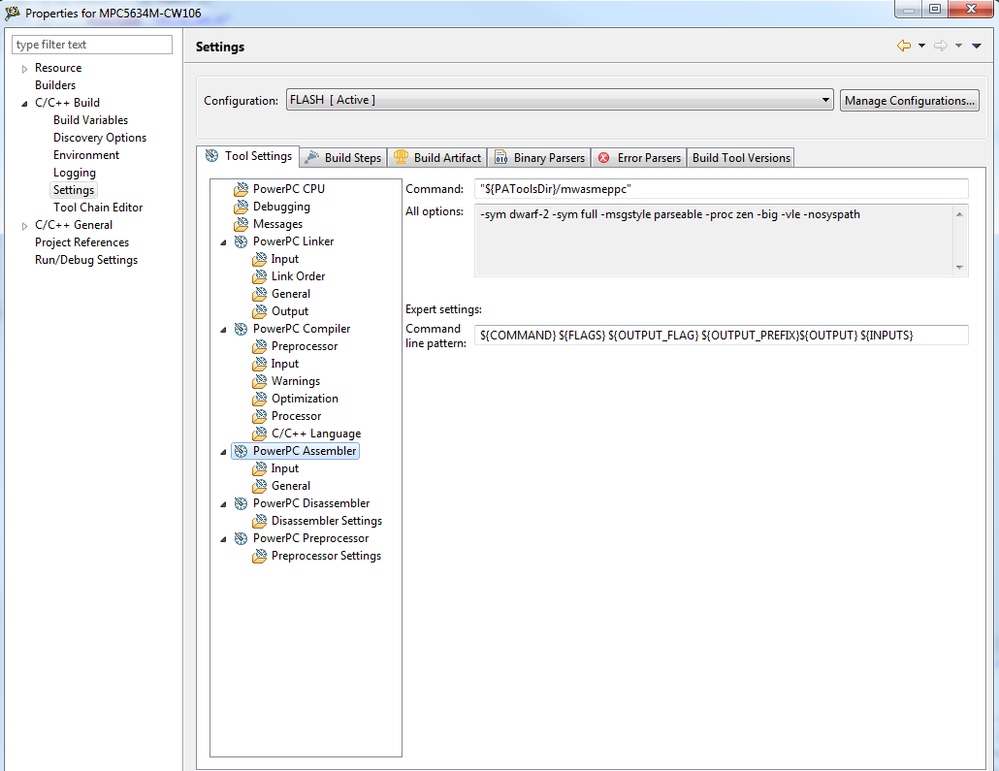The height and width of the screenshot is (771, 999).
Task: Click the PowerPC Assembler tool icon
Action: point(241,451)
